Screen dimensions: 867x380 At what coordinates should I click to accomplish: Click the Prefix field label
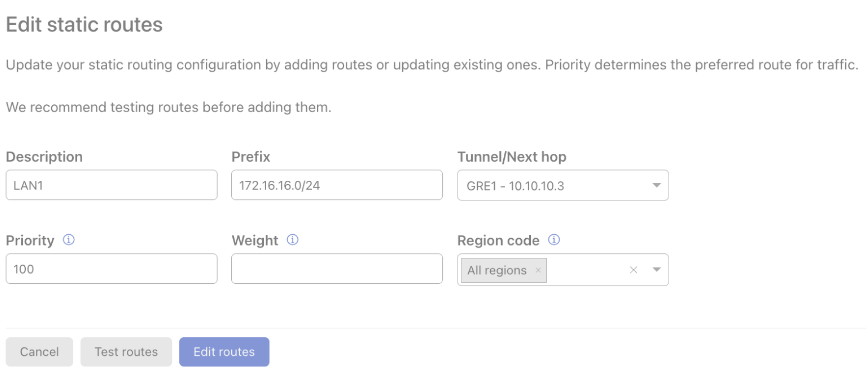[251, 157]
